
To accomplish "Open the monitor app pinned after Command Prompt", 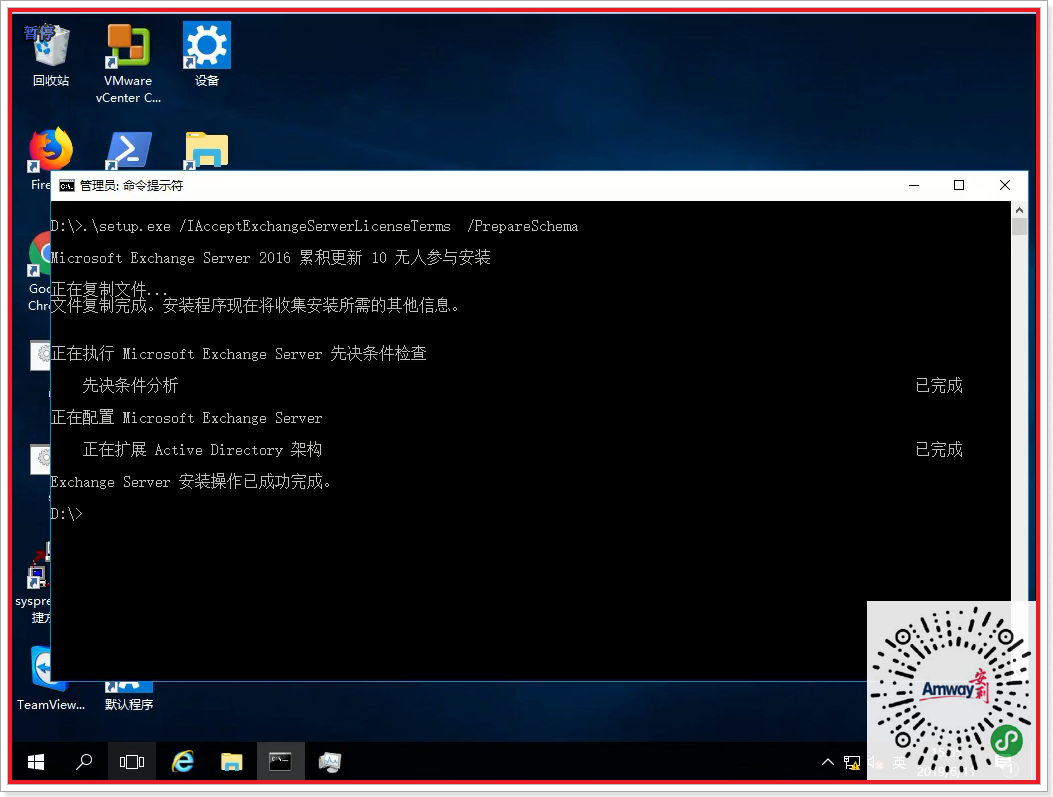I will (x=330, y=761).
